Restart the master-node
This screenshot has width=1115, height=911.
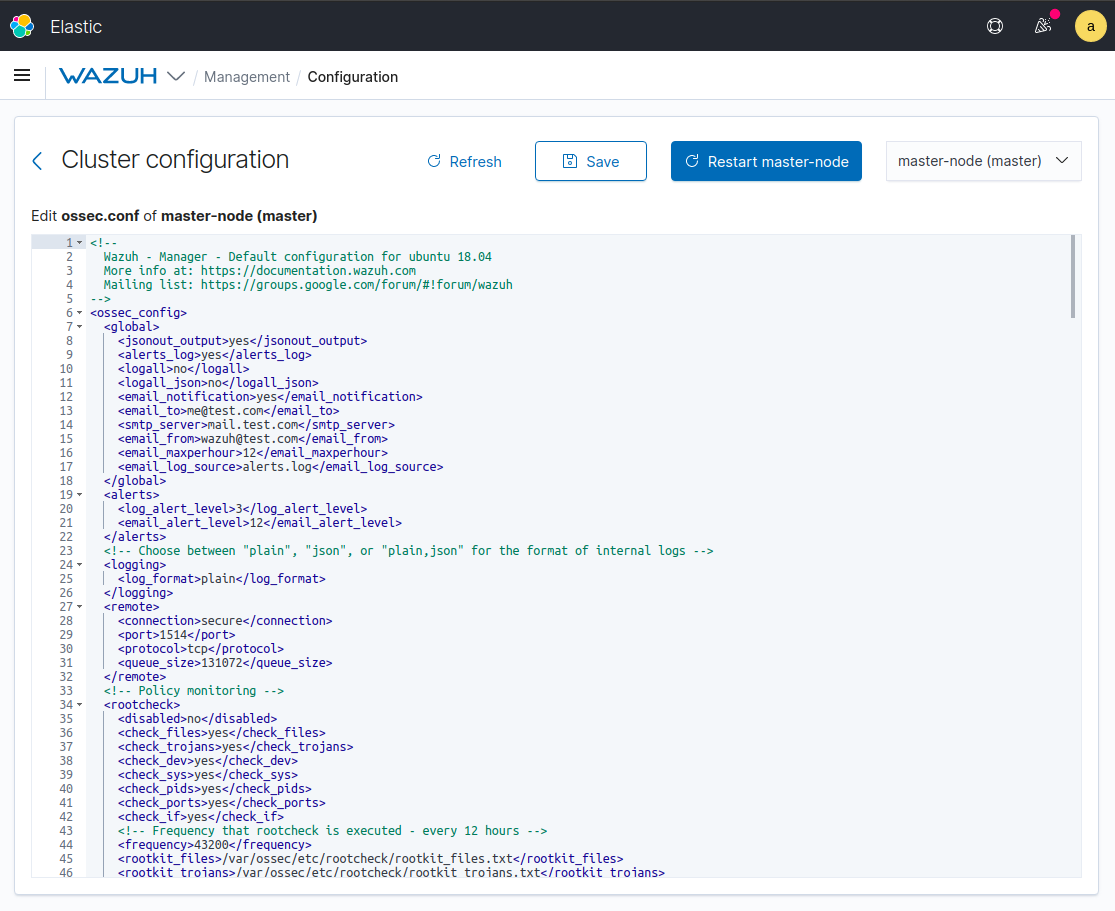tap(766, 160)
